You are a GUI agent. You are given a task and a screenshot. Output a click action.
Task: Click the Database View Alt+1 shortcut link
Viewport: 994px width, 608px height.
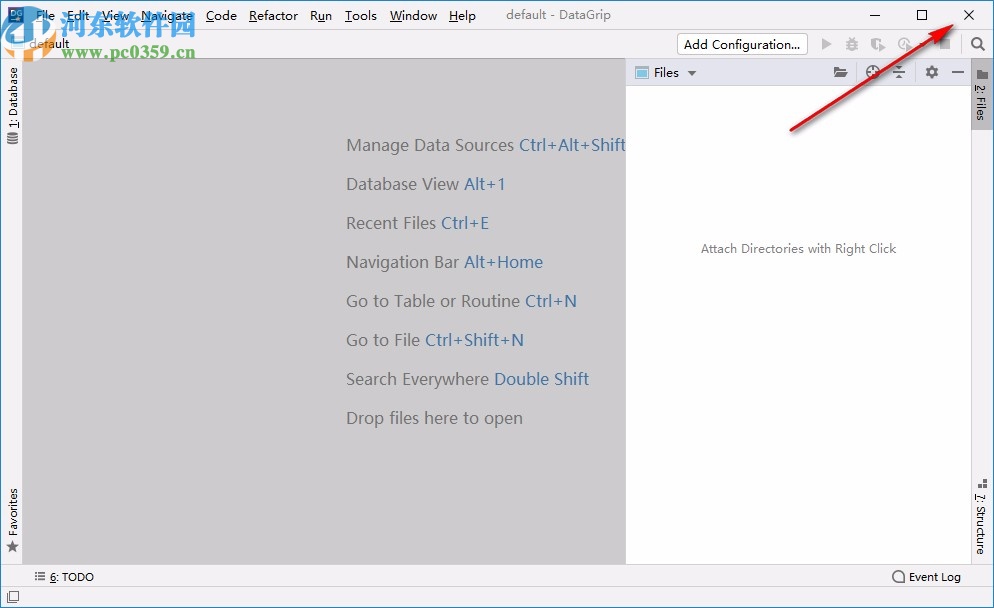(485, 184)
